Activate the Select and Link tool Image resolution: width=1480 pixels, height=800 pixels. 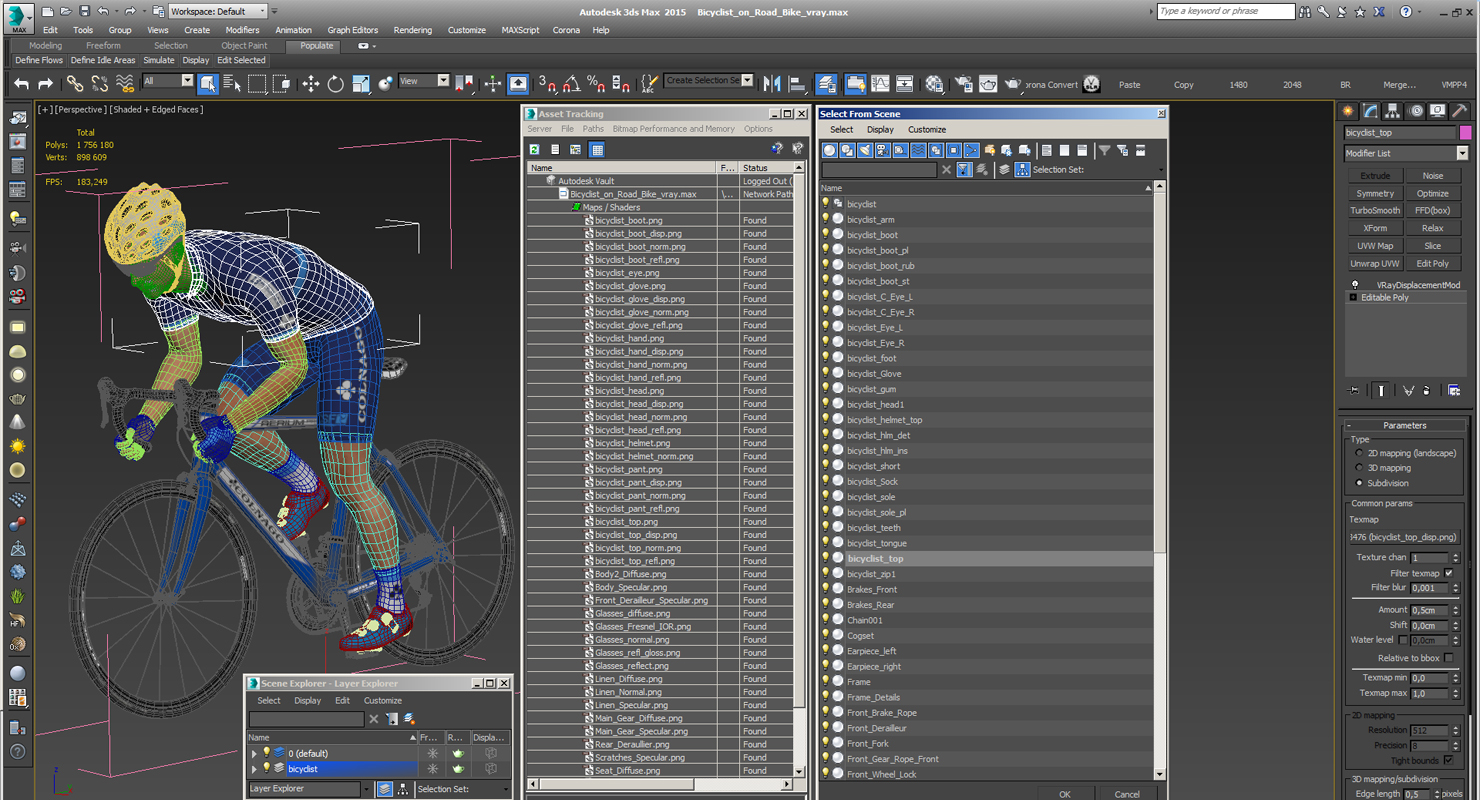75,84
